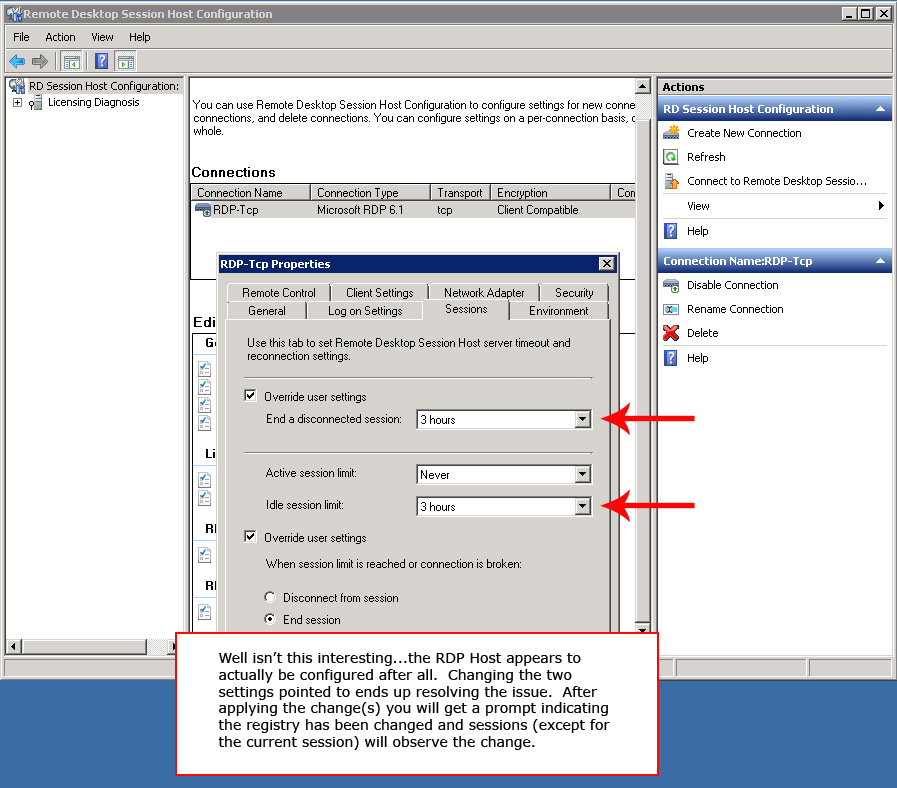Open the Action menu
This screenshot has width=897, height=788.
click(x=60, y=37)
